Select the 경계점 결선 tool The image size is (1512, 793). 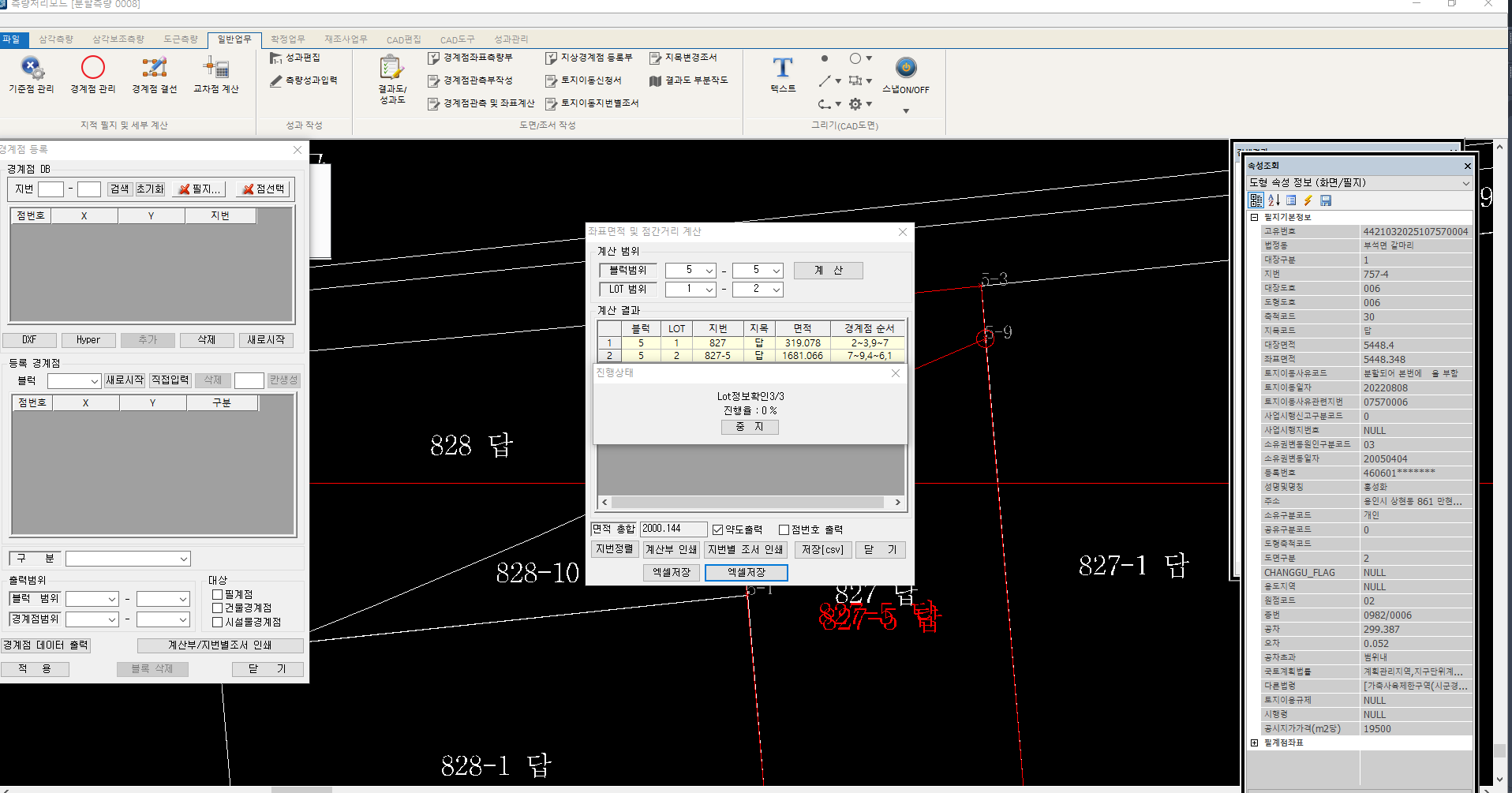tap(155, 75)
